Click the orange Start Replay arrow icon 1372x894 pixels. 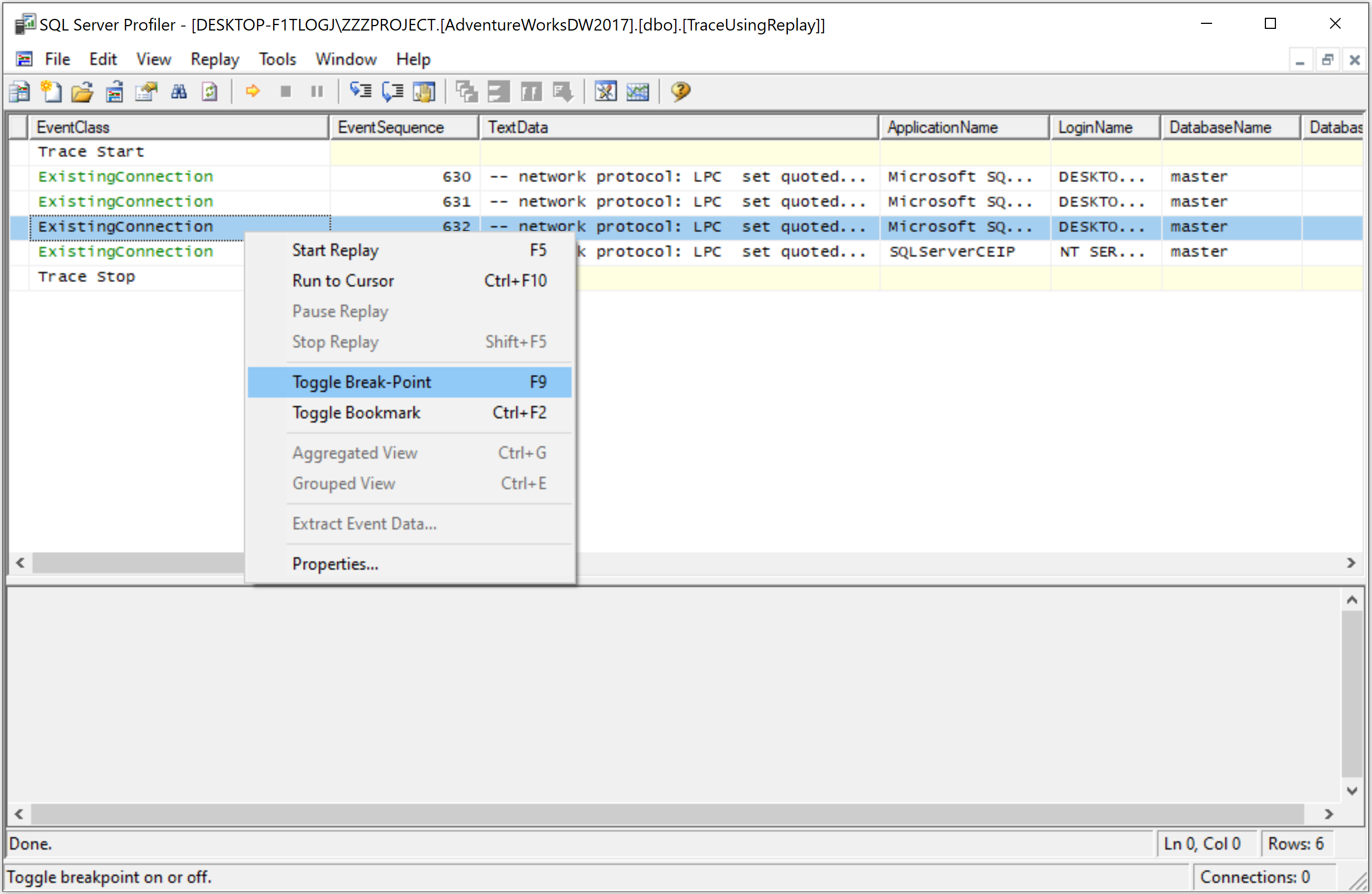click(x=253, y=91)
